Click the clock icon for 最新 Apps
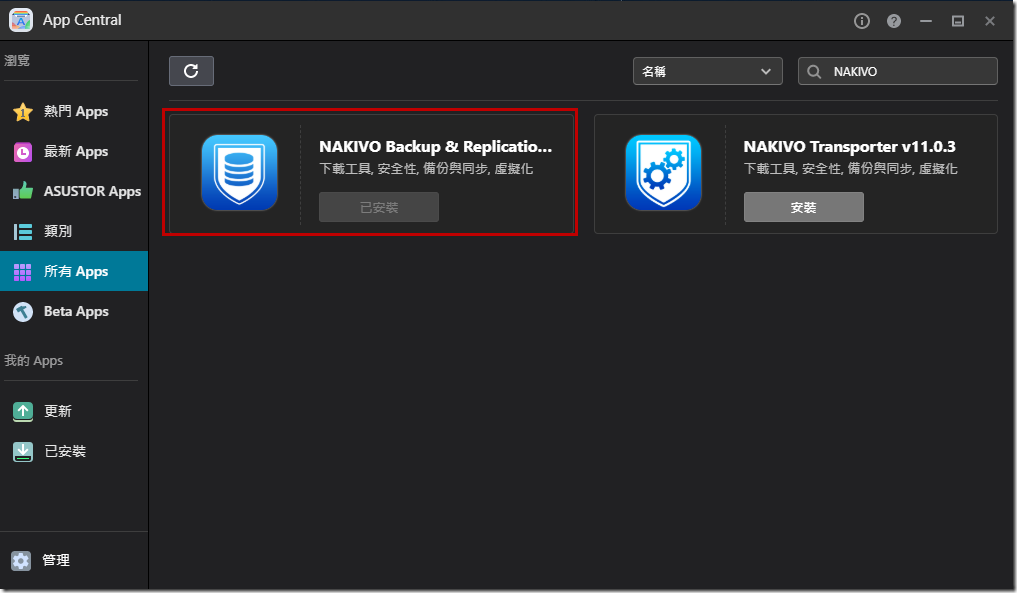The width and height of the screenshot is (1017, 593). [x=23, y=152]
